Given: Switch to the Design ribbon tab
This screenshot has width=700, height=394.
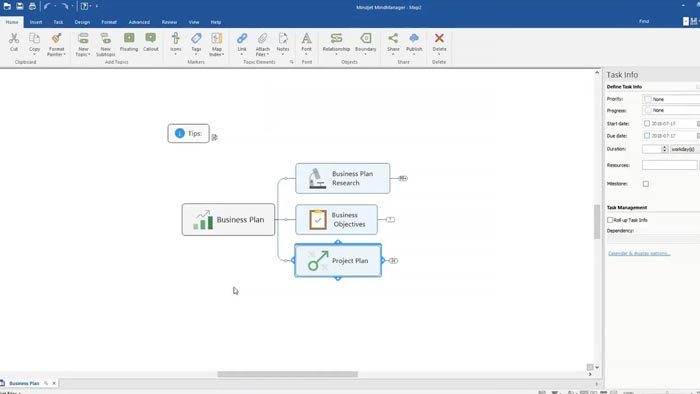Looking at the screenshot, I should point(82,22).
